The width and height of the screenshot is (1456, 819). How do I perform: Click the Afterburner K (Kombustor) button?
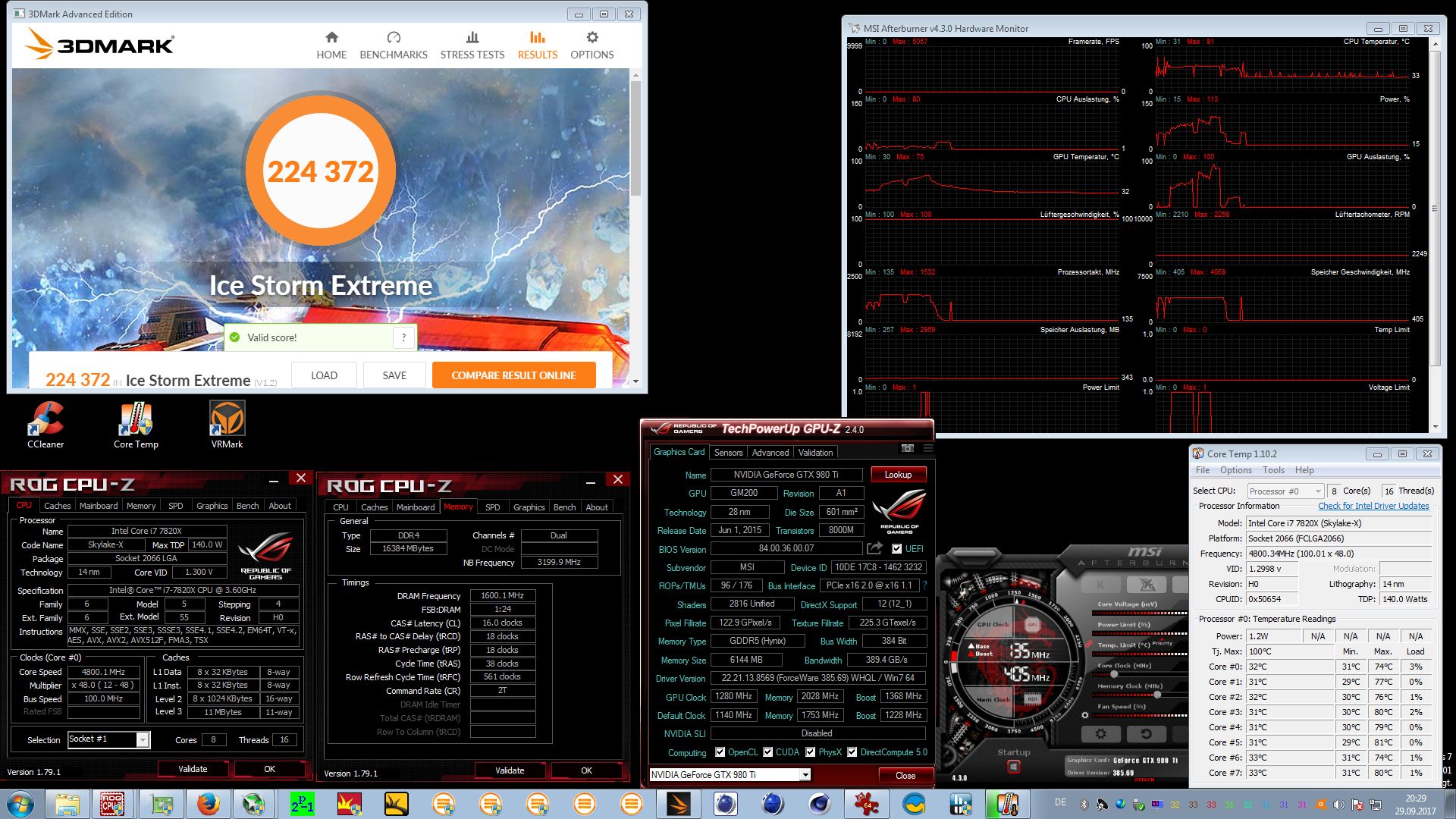1100,584
